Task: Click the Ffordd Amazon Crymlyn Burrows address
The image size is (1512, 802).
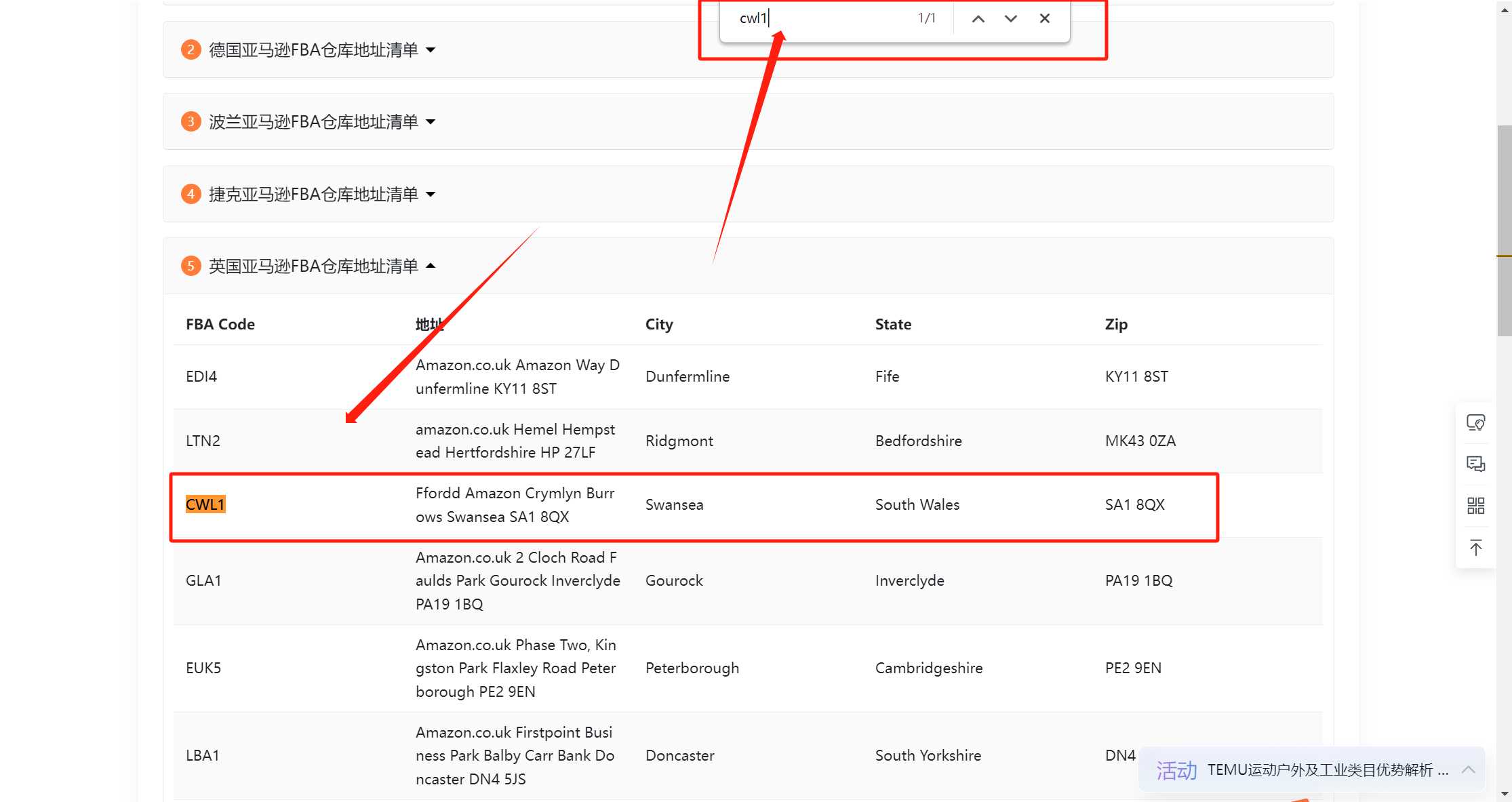Action: click(x=515, y=504)
